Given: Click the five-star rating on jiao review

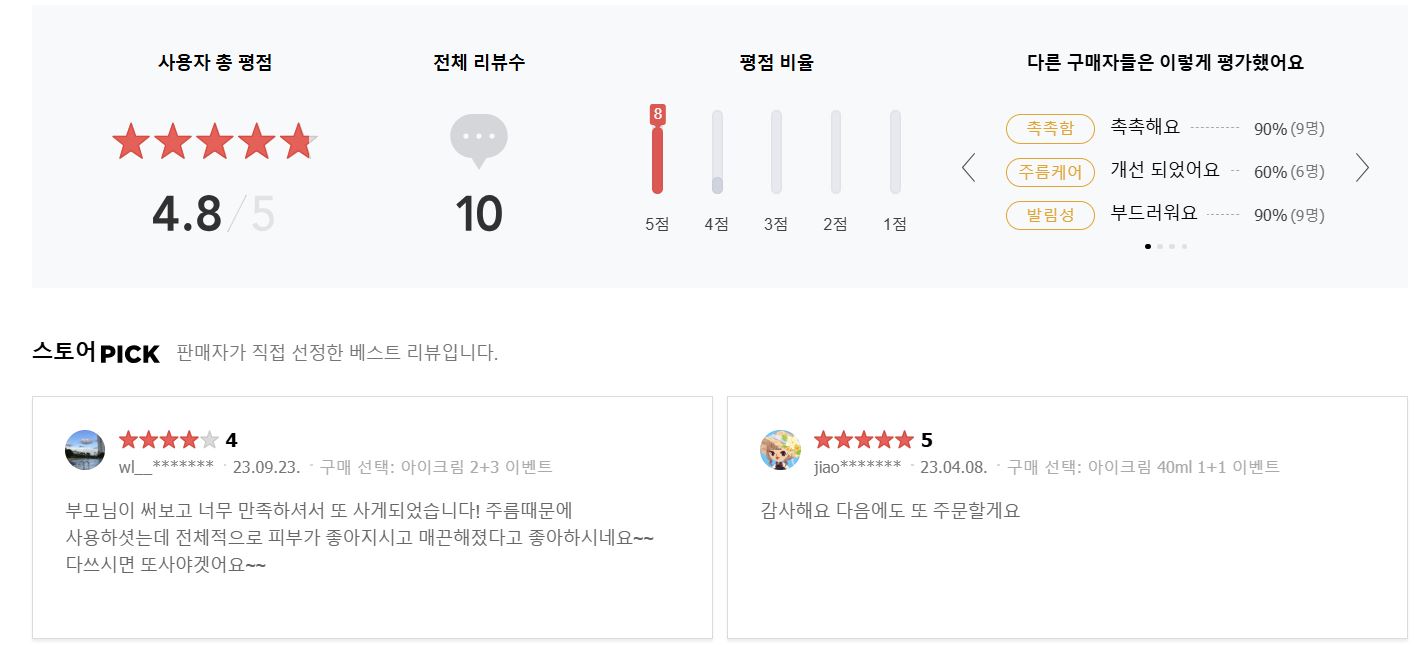Looking at the screenshot, I should click(863, 440).
